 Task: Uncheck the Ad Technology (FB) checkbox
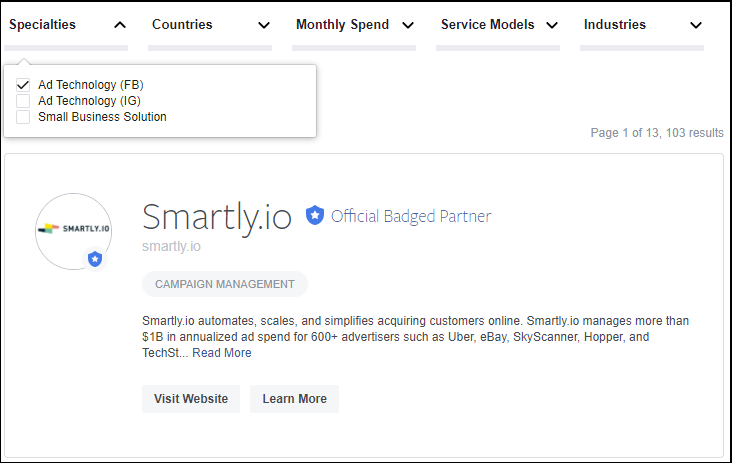(23, 85)
